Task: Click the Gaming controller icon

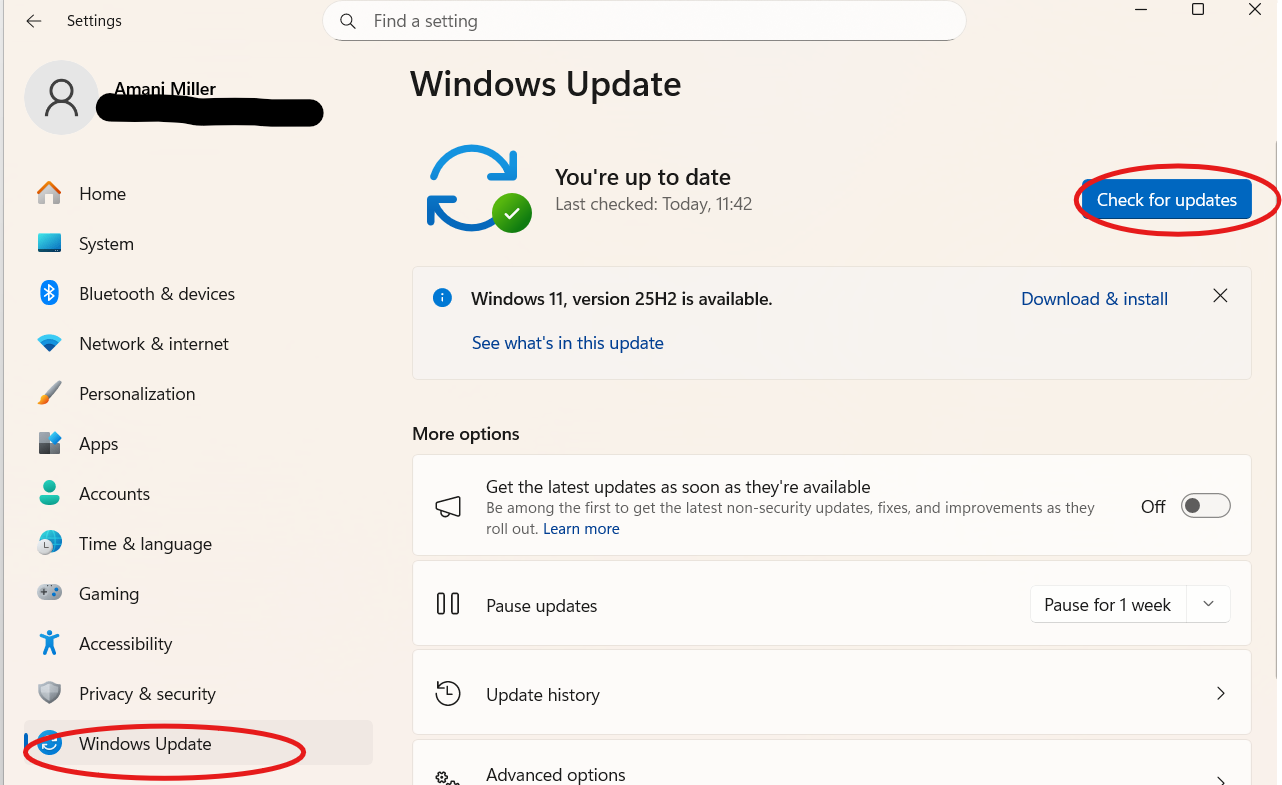Action: pos(49,593)
